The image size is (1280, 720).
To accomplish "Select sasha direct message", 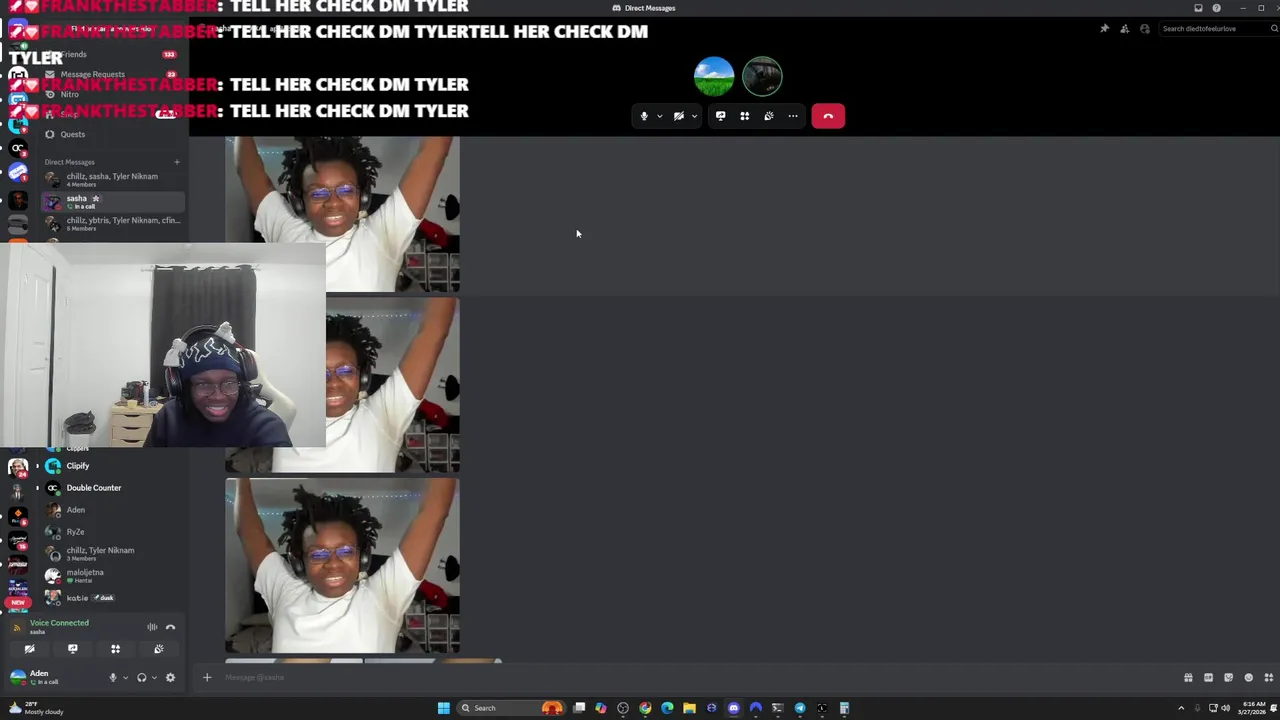I will [x=112, y=201].
